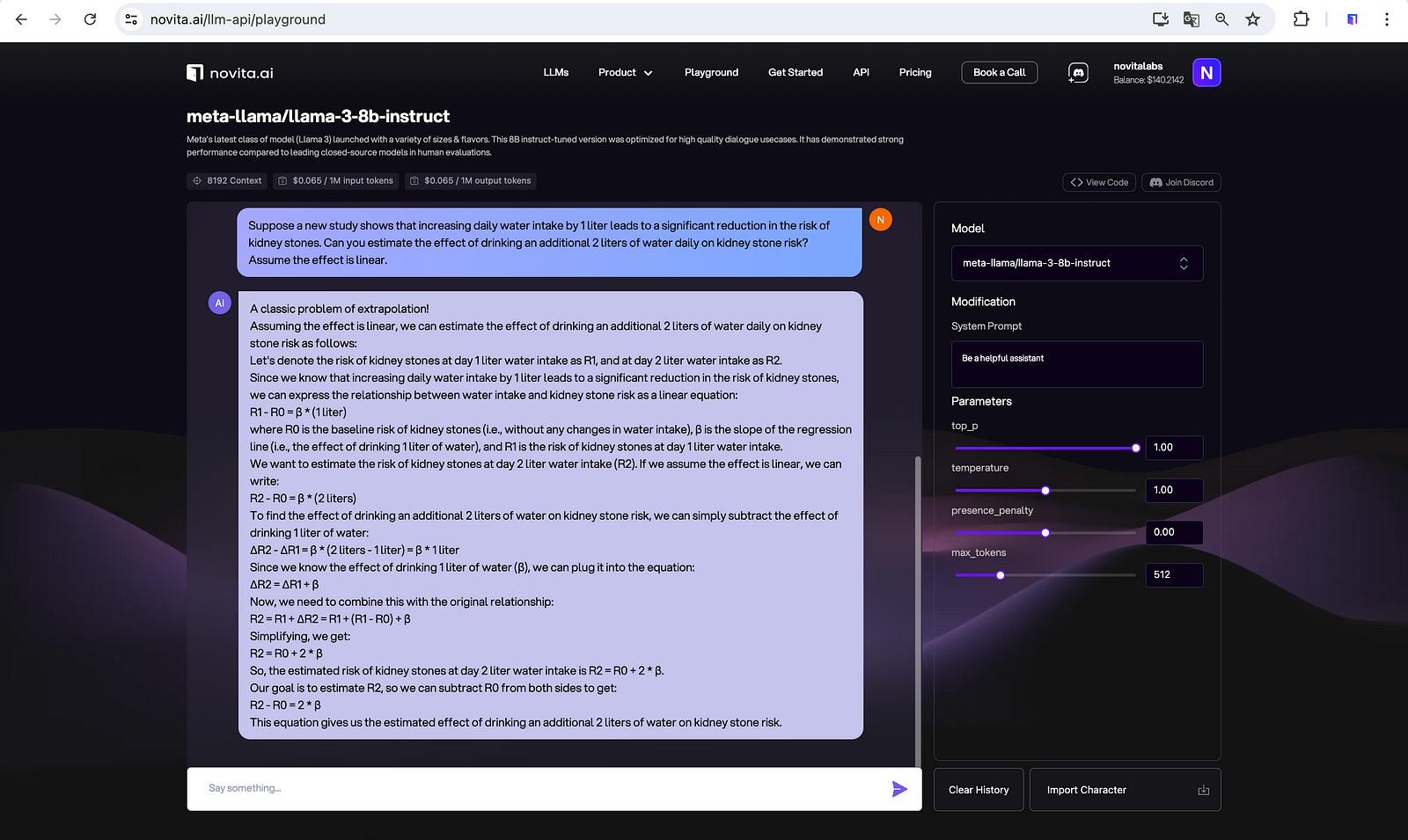This screenshot has width=1408, height=840.
Task: Reload the playground page
Action: (90, 19)
